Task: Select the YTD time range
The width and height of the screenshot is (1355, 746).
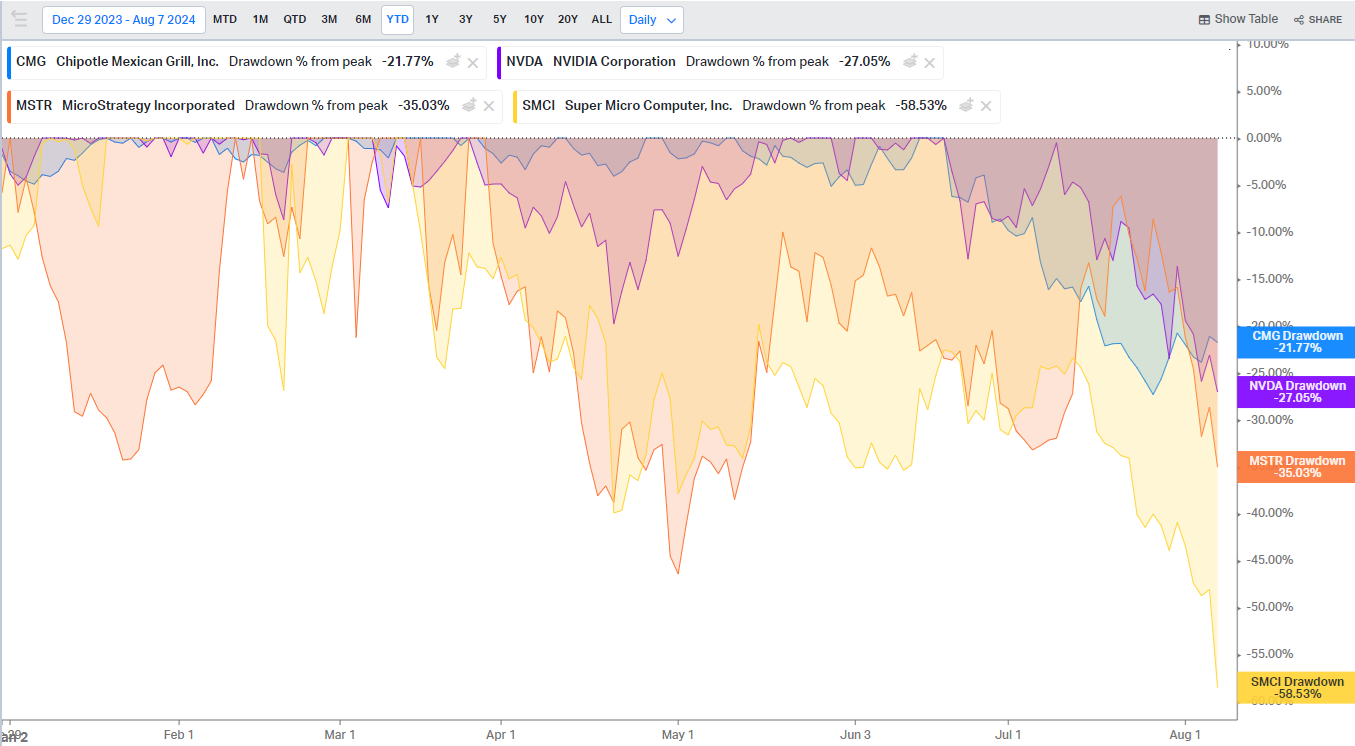Action: point(398,20)
